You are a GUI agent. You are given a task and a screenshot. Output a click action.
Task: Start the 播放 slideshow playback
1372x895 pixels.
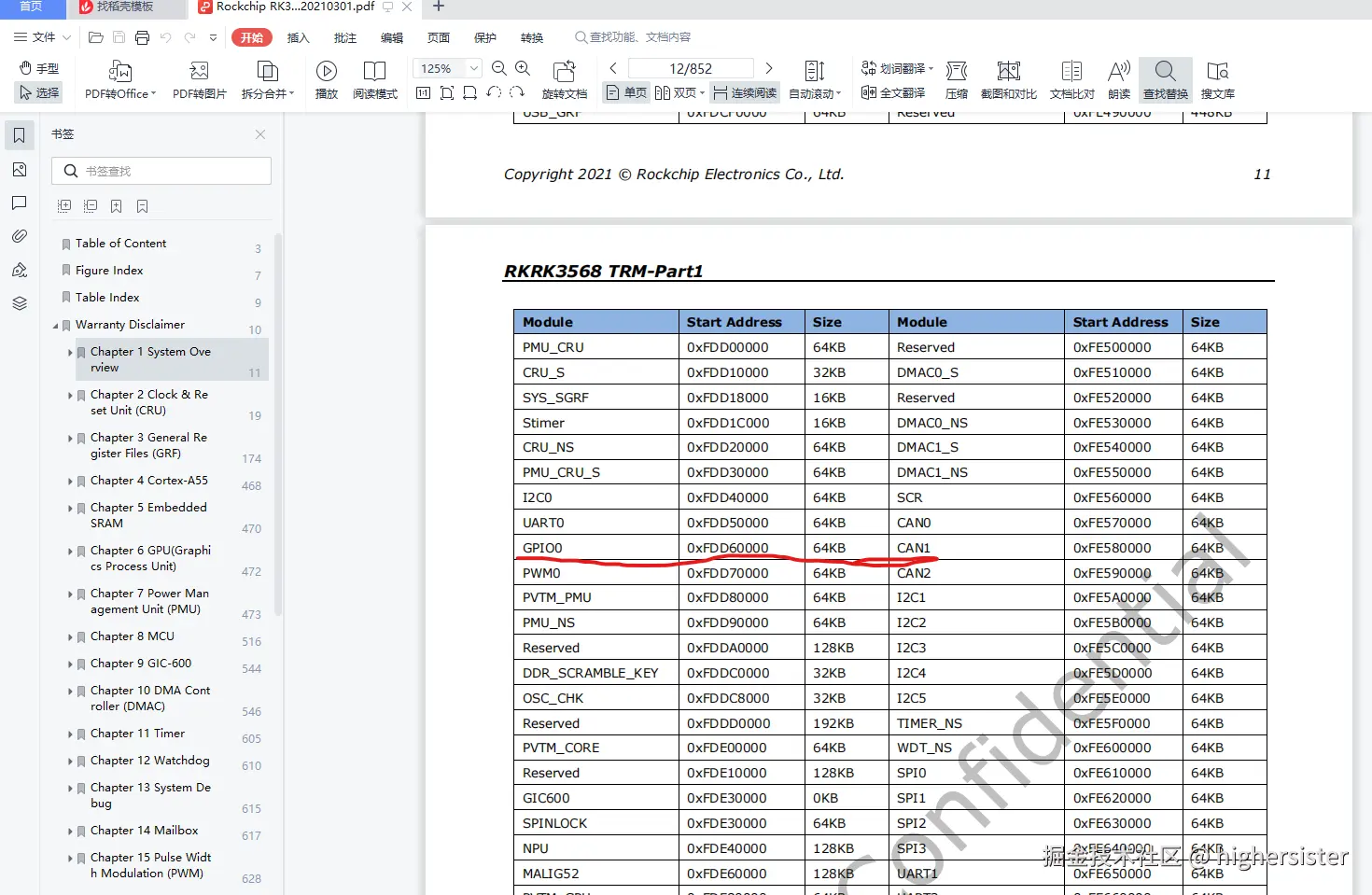327,79
